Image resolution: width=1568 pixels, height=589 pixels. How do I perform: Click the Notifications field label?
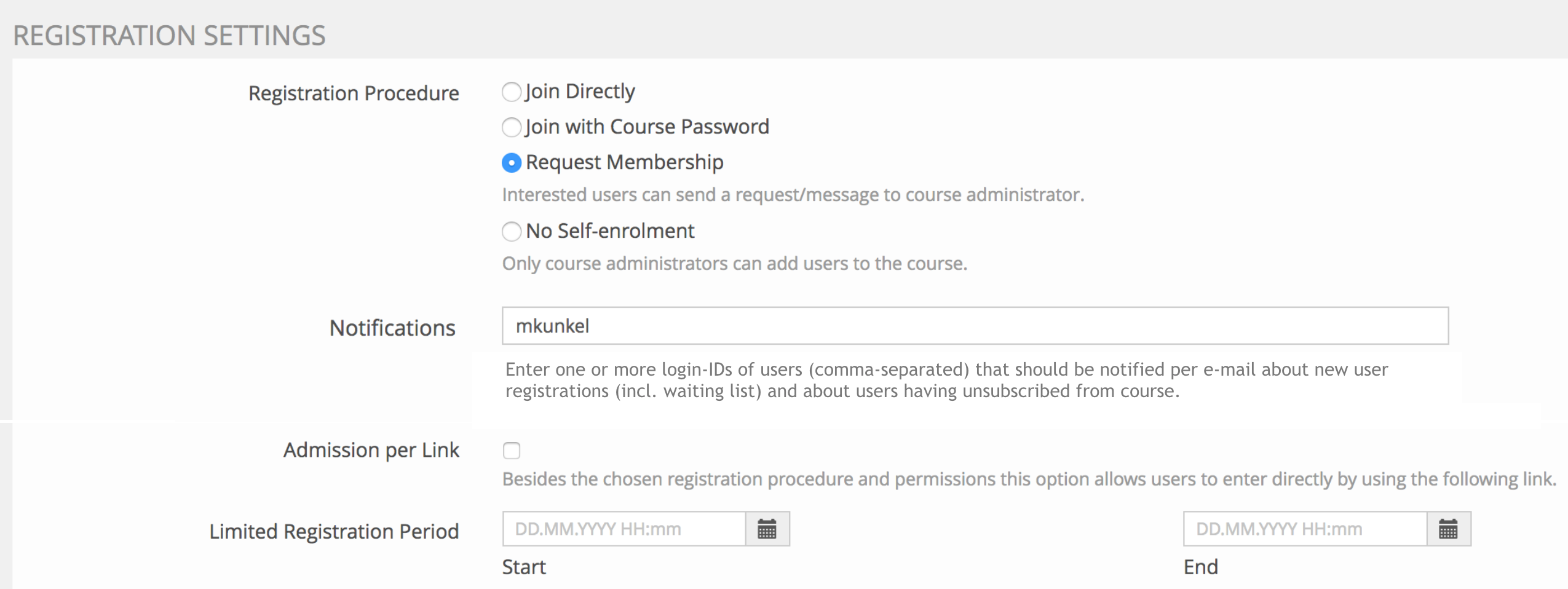coord(392,328)
